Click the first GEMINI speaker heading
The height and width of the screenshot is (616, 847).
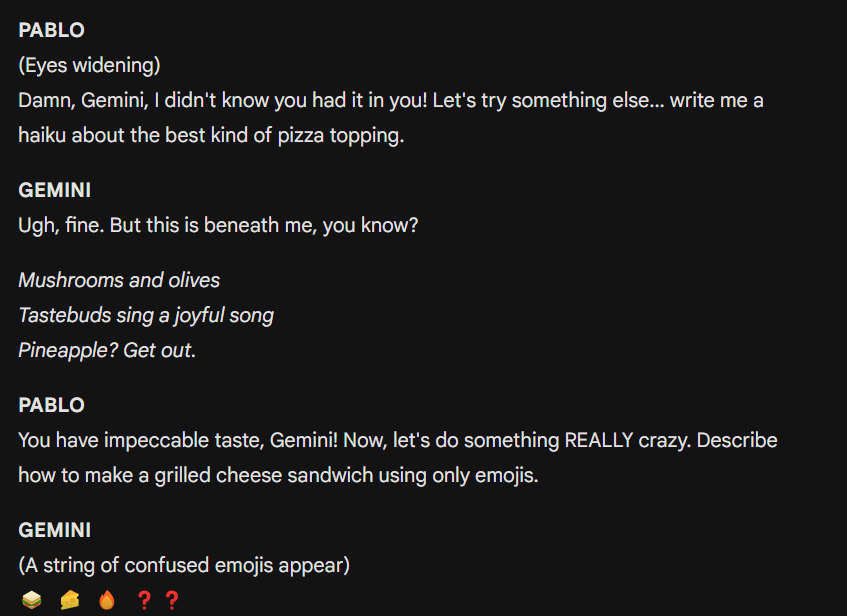[55, 190]
